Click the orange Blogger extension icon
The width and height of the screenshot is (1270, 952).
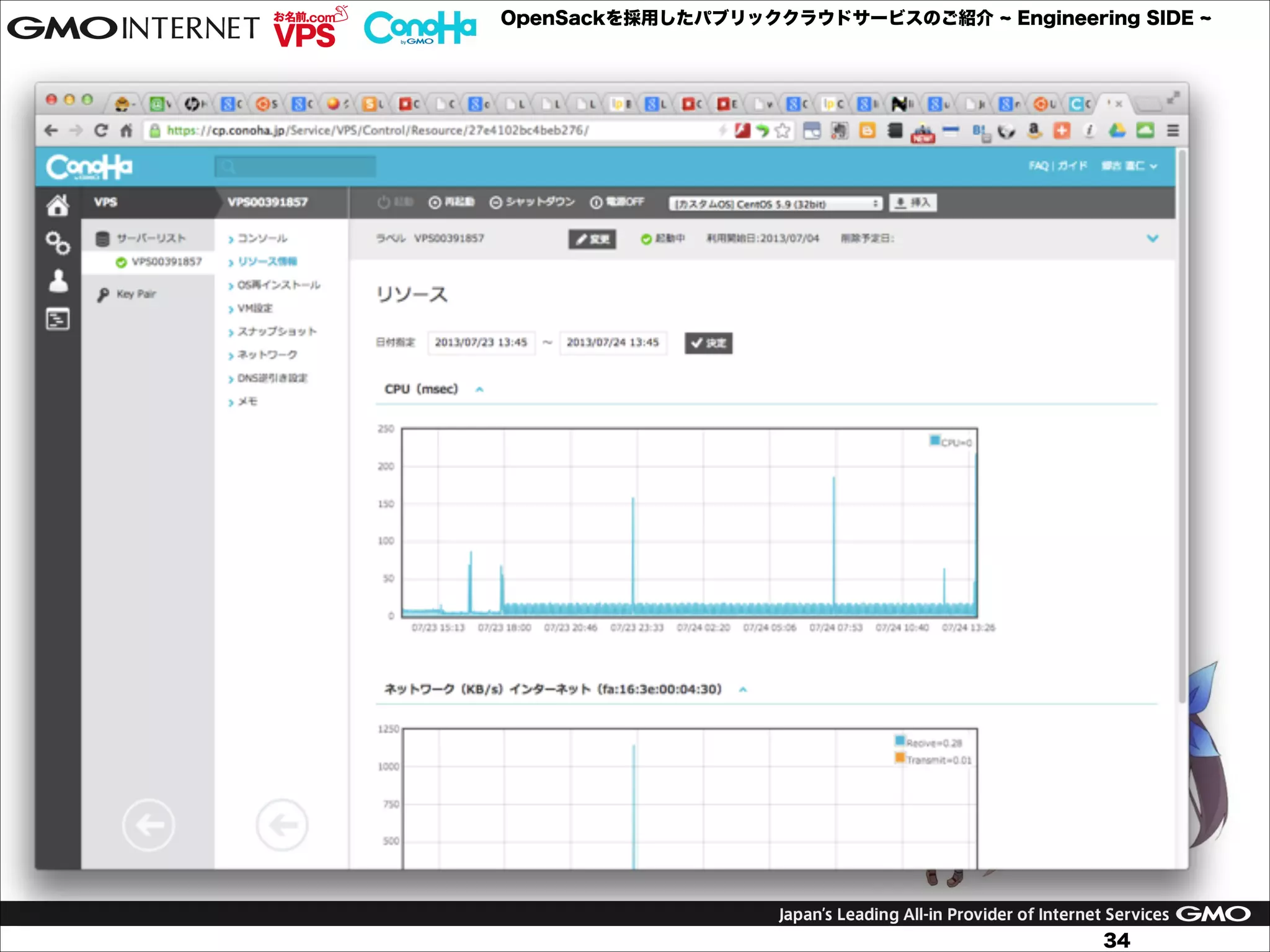(867, 131)
